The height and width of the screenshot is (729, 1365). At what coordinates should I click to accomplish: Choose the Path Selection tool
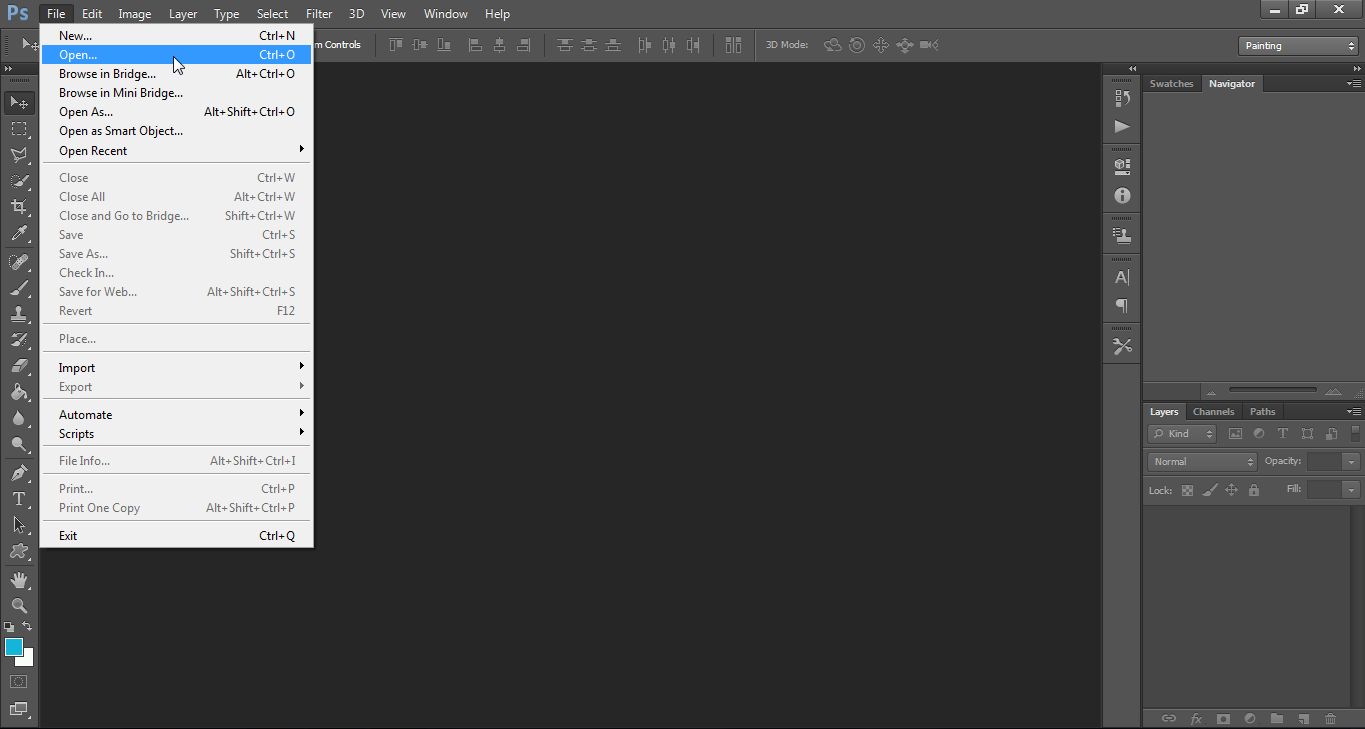point(19,524)
